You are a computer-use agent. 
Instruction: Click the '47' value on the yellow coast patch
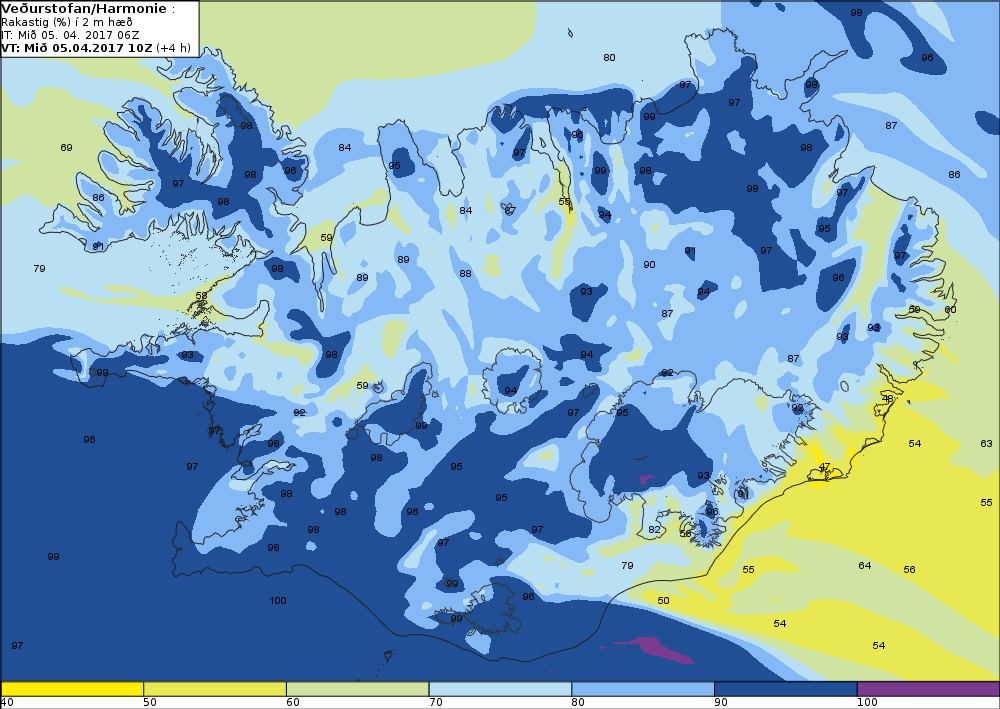825,467
